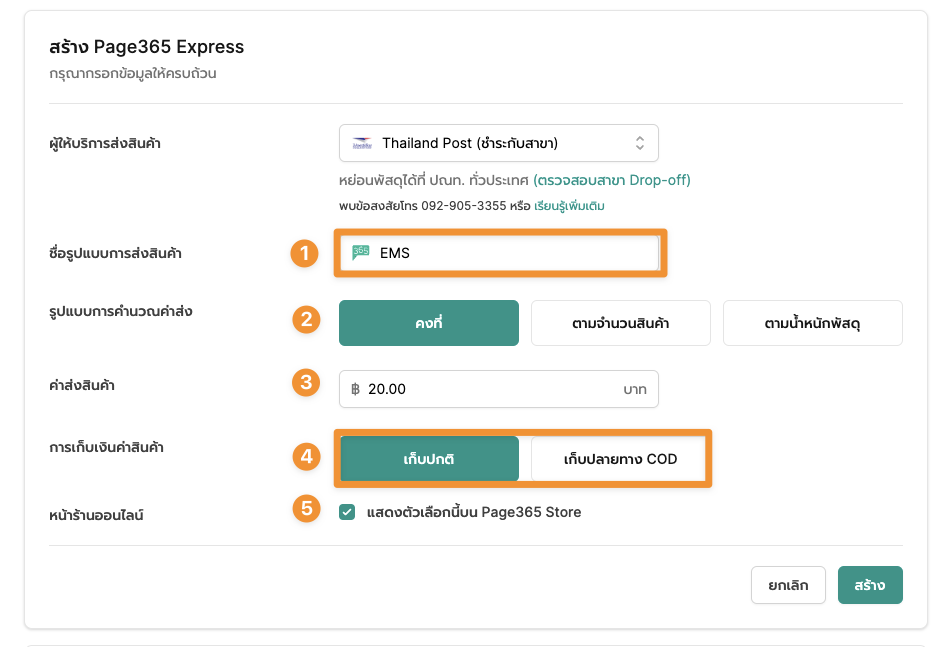This screenshot has height=647, width=948.
Task: Click the Page365 chat icon beside EMS
Action: (x=361, y=252)
